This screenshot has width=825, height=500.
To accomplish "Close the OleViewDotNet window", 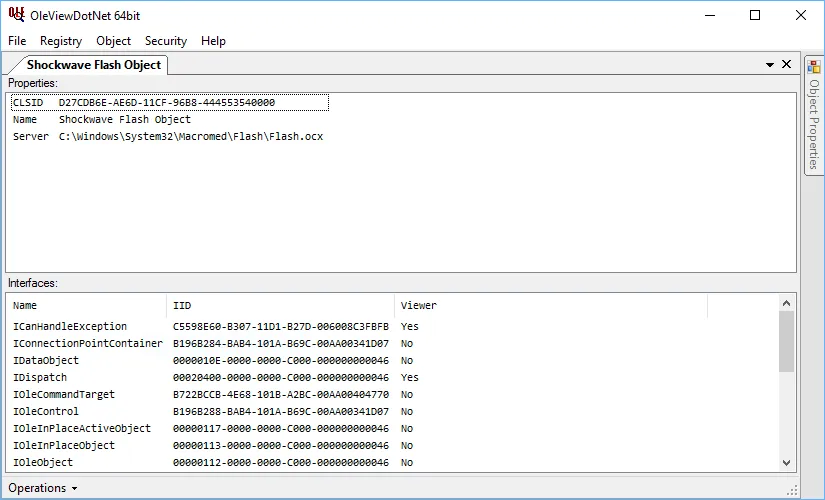I will (801, 15).
